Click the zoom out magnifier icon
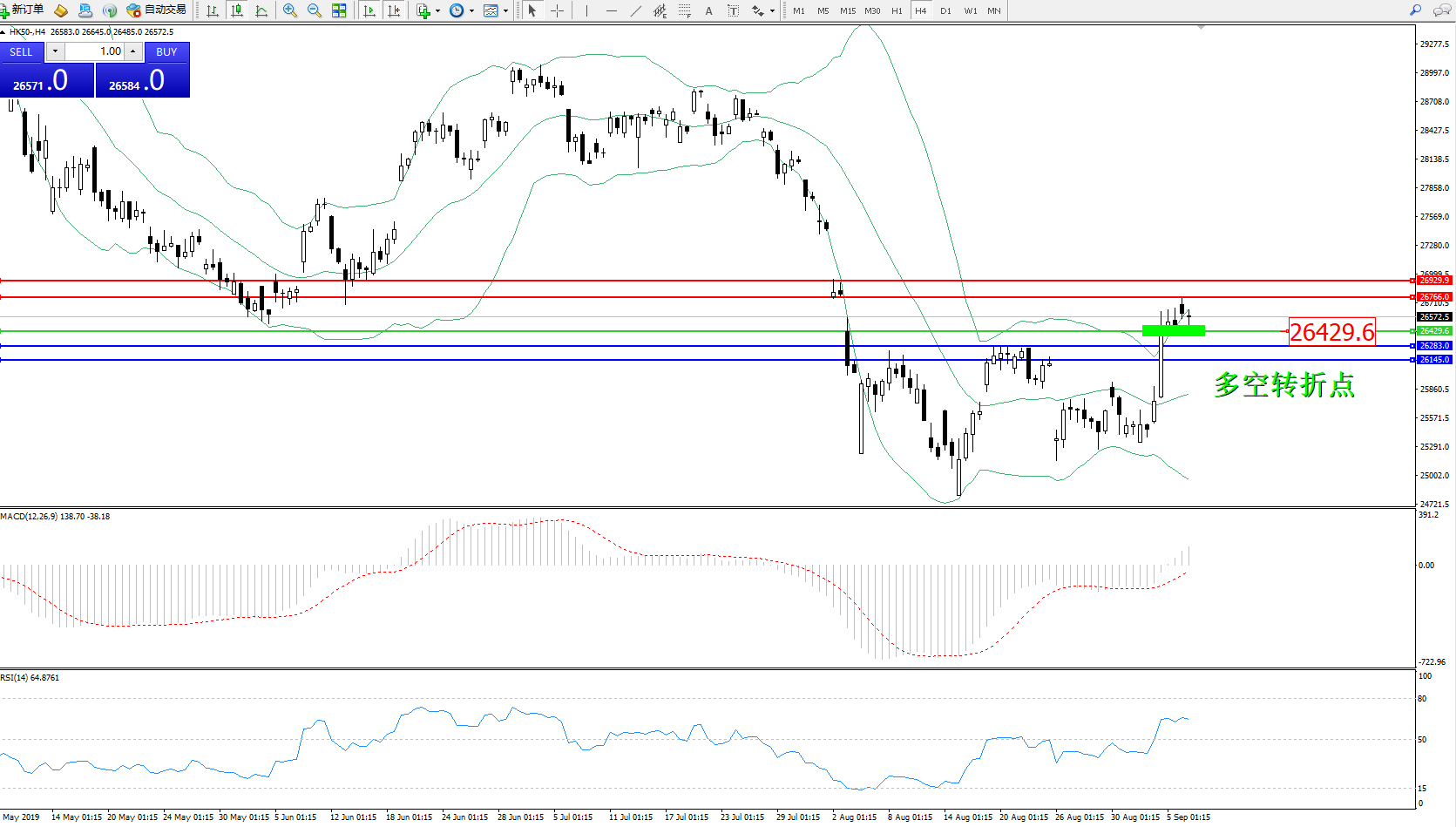The height and width of the screenshot is (827, 1456). [315, 10]
